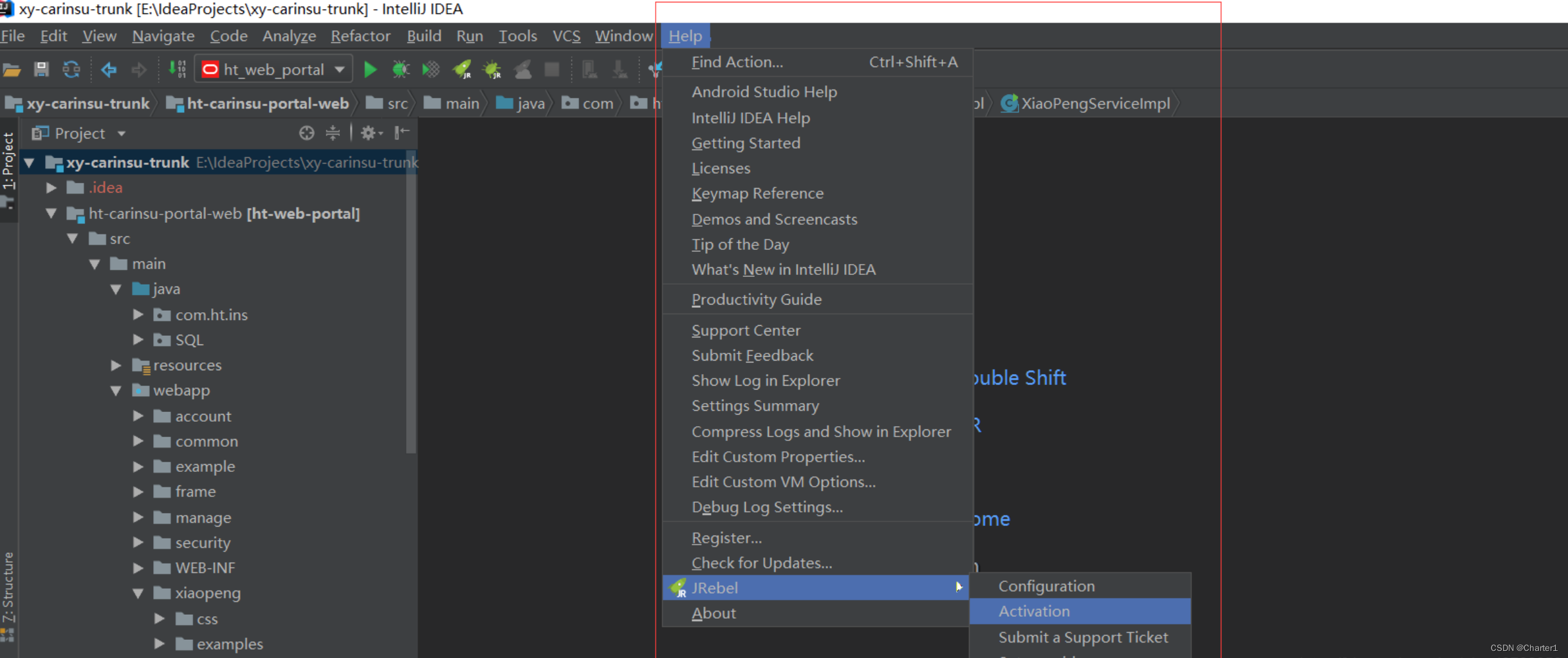1568x658 pixels.
Task: Open the VCS menu
Action: pos(566,36)
